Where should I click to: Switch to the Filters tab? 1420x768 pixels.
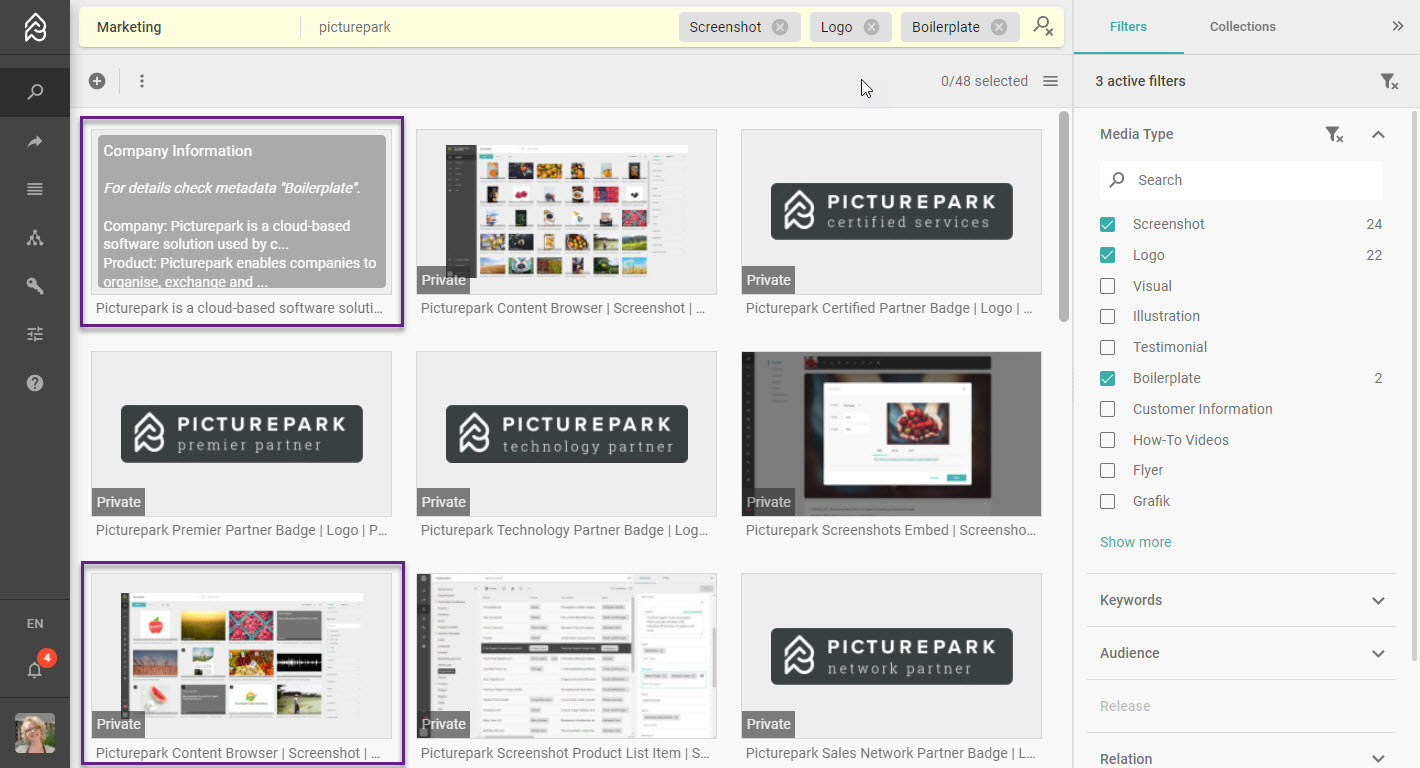(1128, 27)
